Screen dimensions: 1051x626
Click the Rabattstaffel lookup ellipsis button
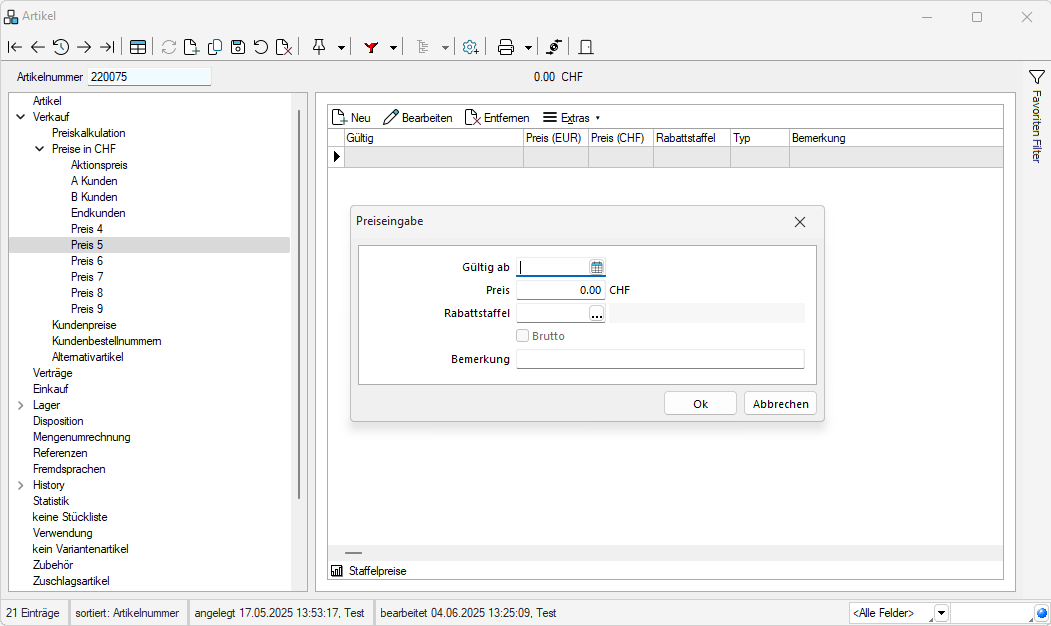596,314
